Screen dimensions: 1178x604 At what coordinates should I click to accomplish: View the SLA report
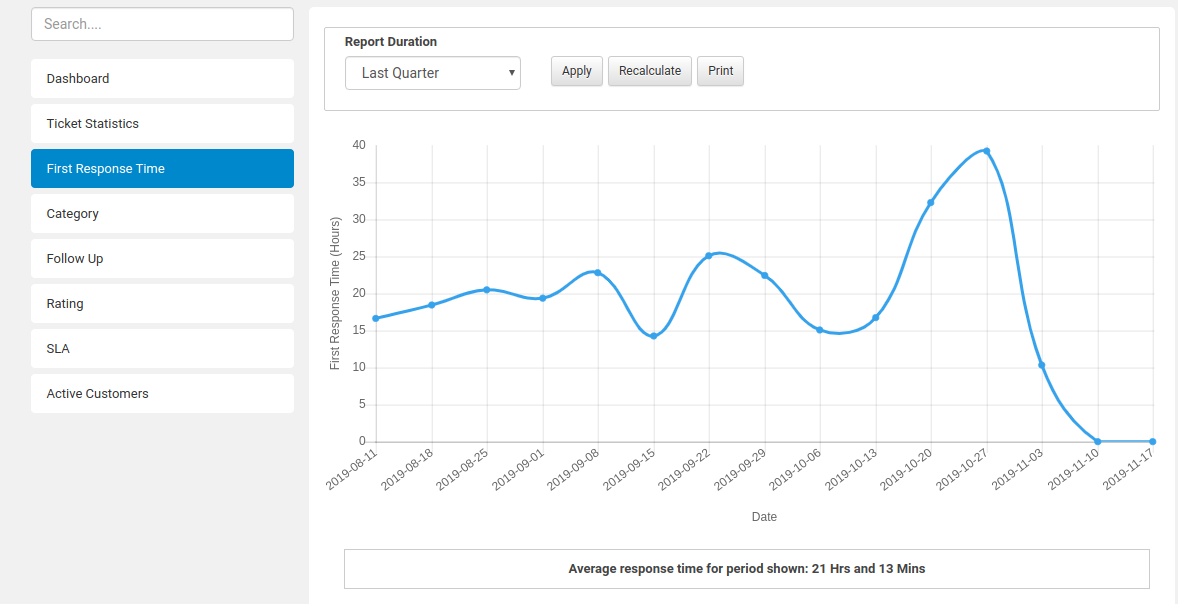click(162, 349)
